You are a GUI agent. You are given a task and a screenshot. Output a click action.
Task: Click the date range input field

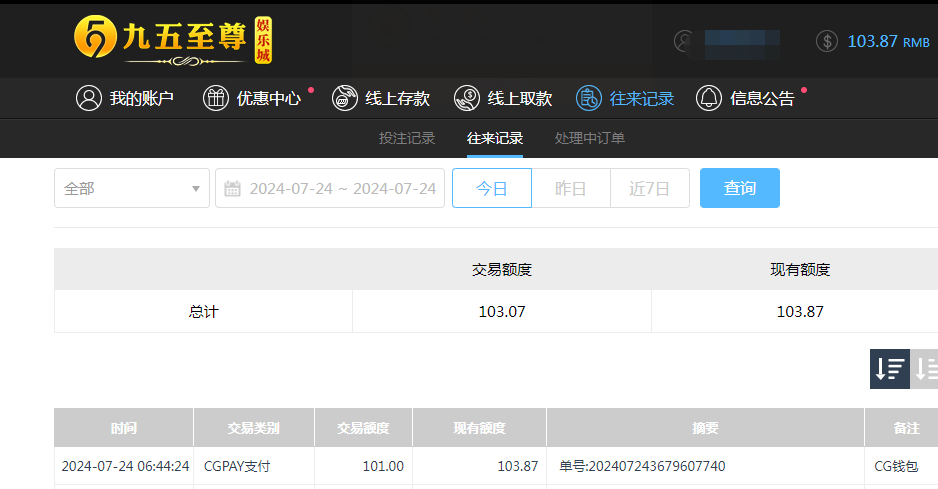[342, 188]
